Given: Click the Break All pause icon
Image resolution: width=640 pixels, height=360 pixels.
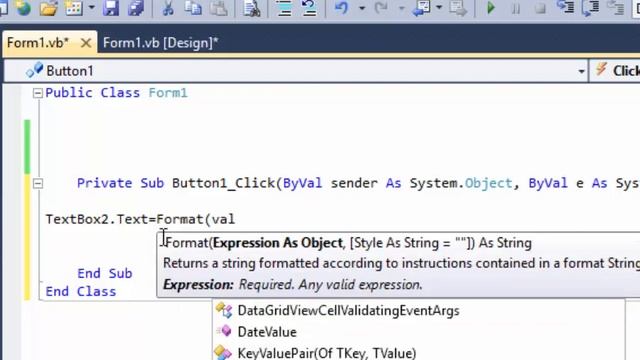Looking at the screenshot, I should point(516,8).
